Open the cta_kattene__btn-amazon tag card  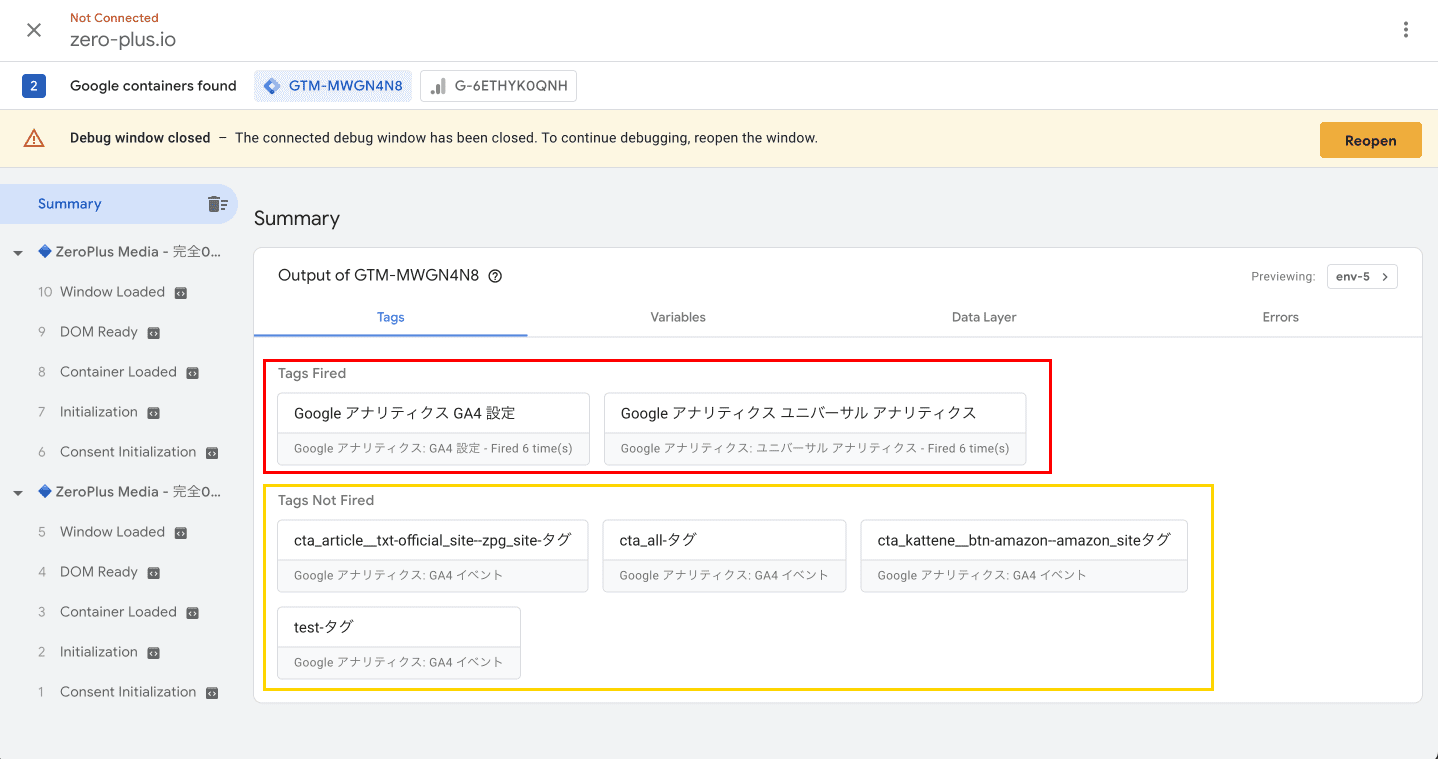pyautogui.click(x=1024, y=556)
